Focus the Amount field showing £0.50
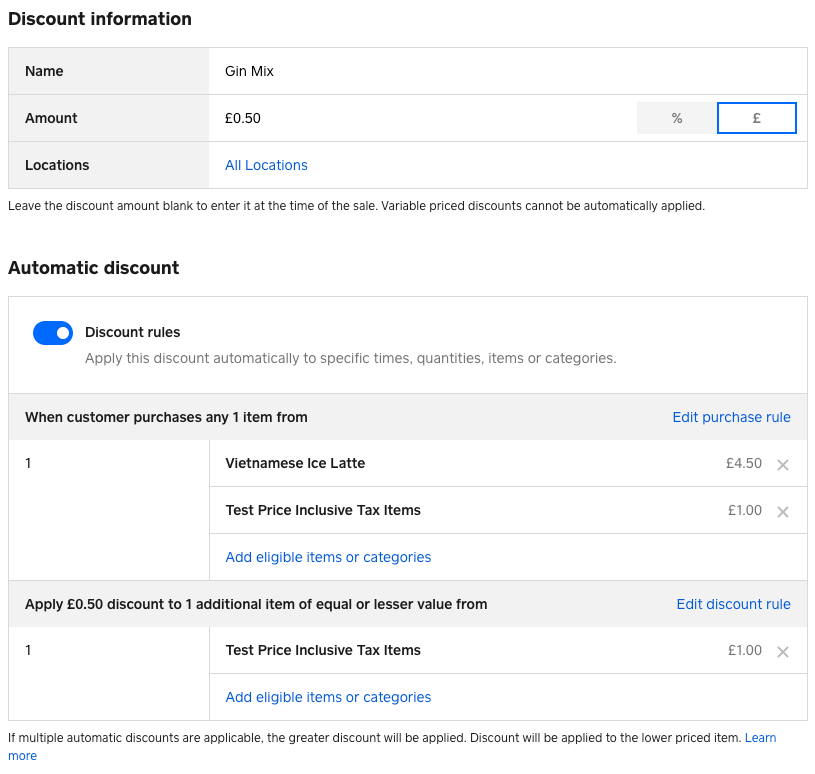This screenshot has height=774, width=815. (420, 118)
